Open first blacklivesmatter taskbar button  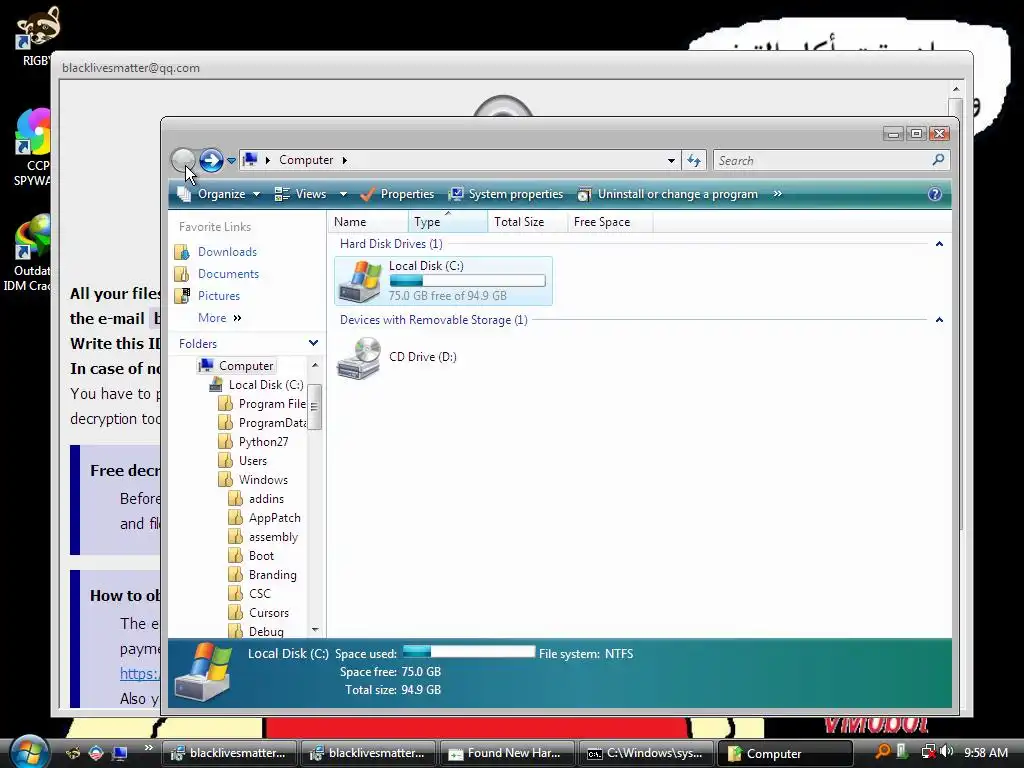coord(229,753)
